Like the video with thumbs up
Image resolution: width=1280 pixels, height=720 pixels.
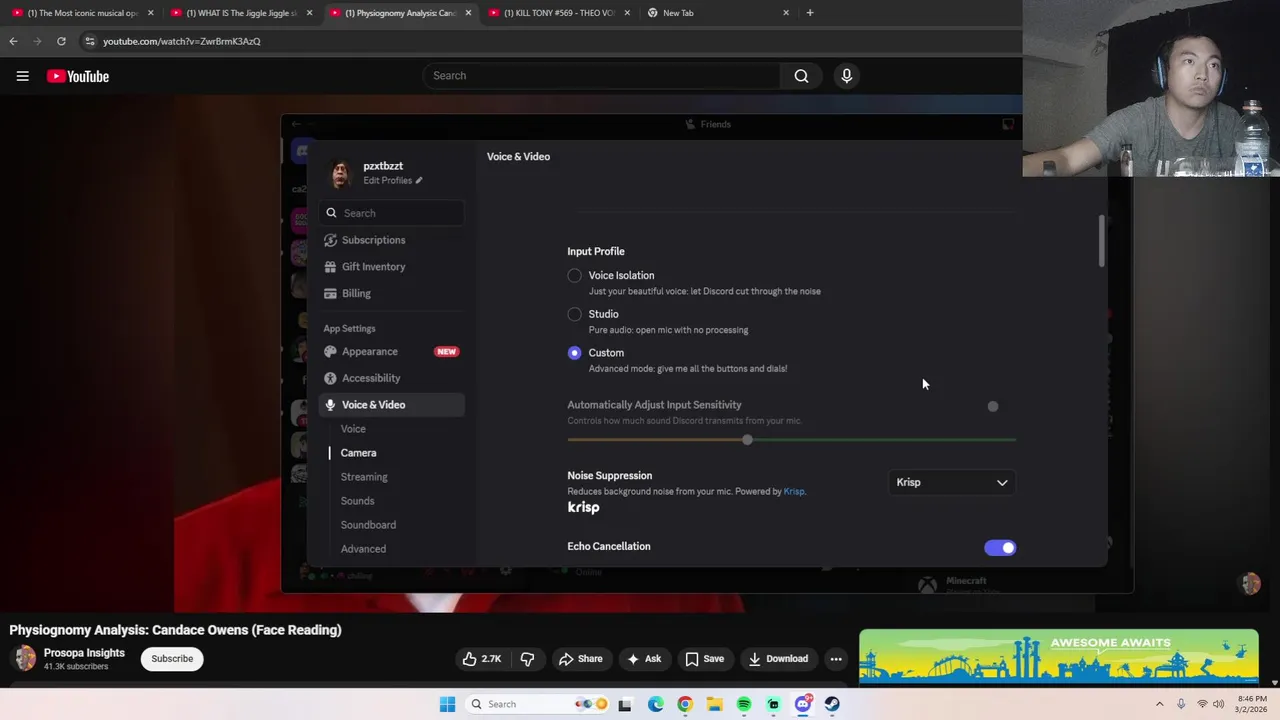point(481,659)
